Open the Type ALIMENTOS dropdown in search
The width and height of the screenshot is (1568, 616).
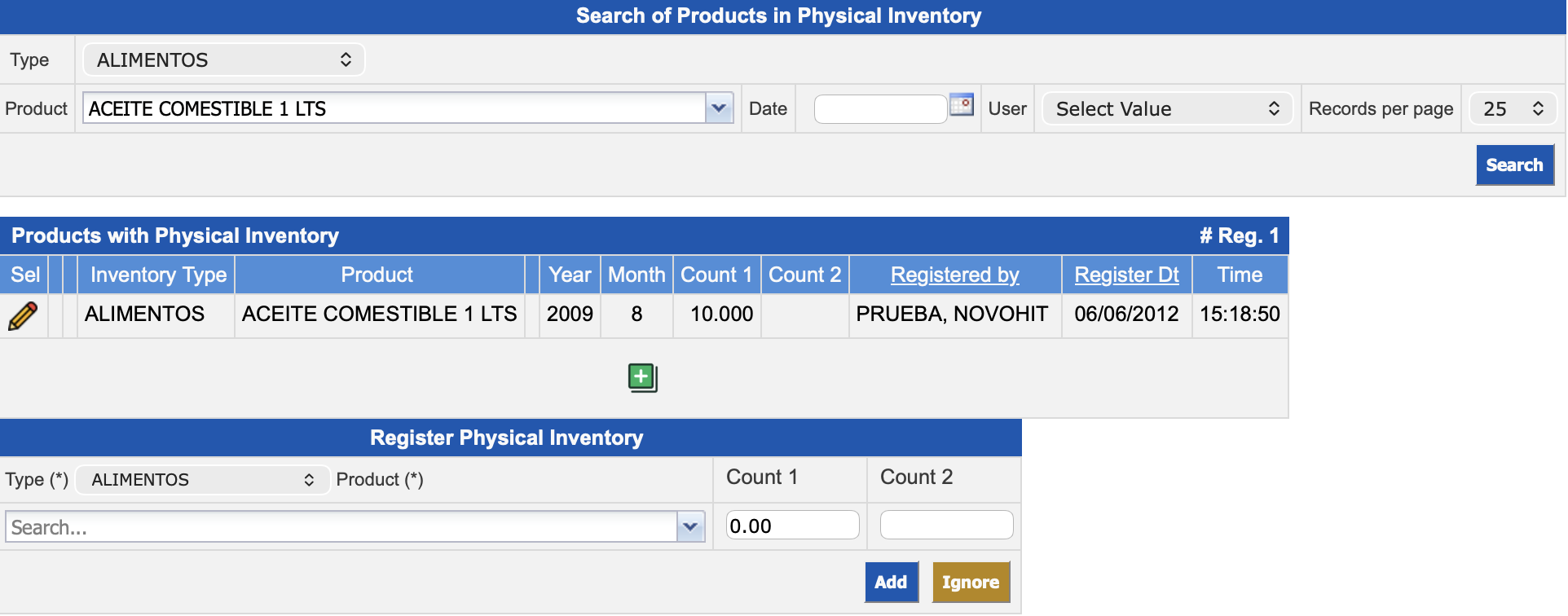click(223, 60)
